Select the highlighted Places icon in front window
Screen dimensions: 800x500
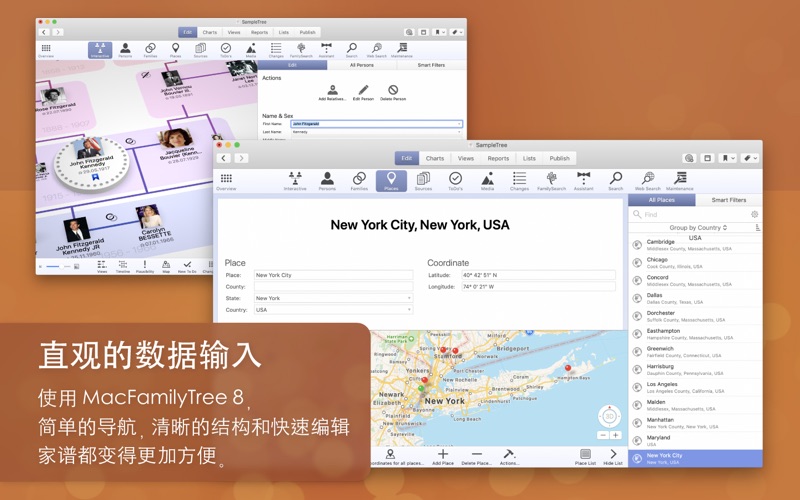(x=391, y=181)
